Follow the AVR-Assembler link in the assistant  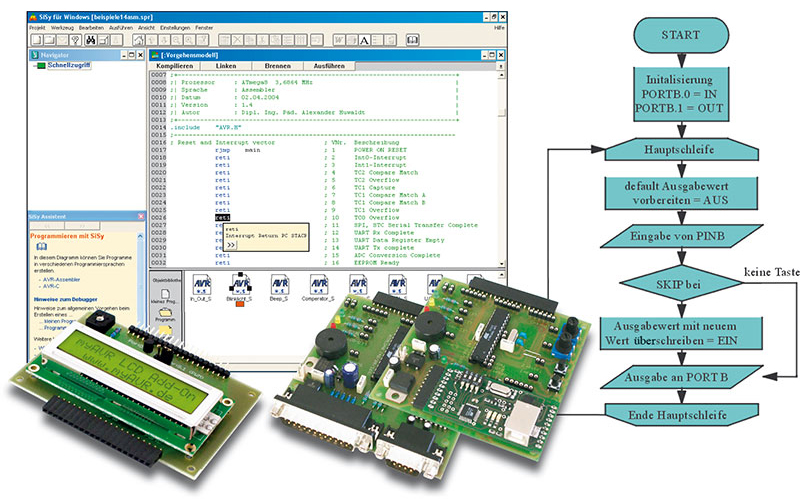(x=61, y=280)
